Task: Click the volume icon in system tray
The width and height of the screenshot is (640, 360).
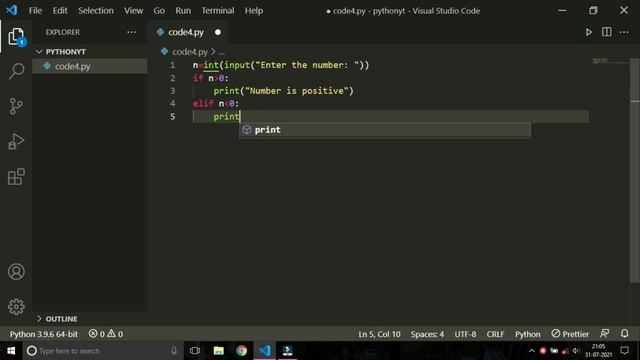Action: 576,351
